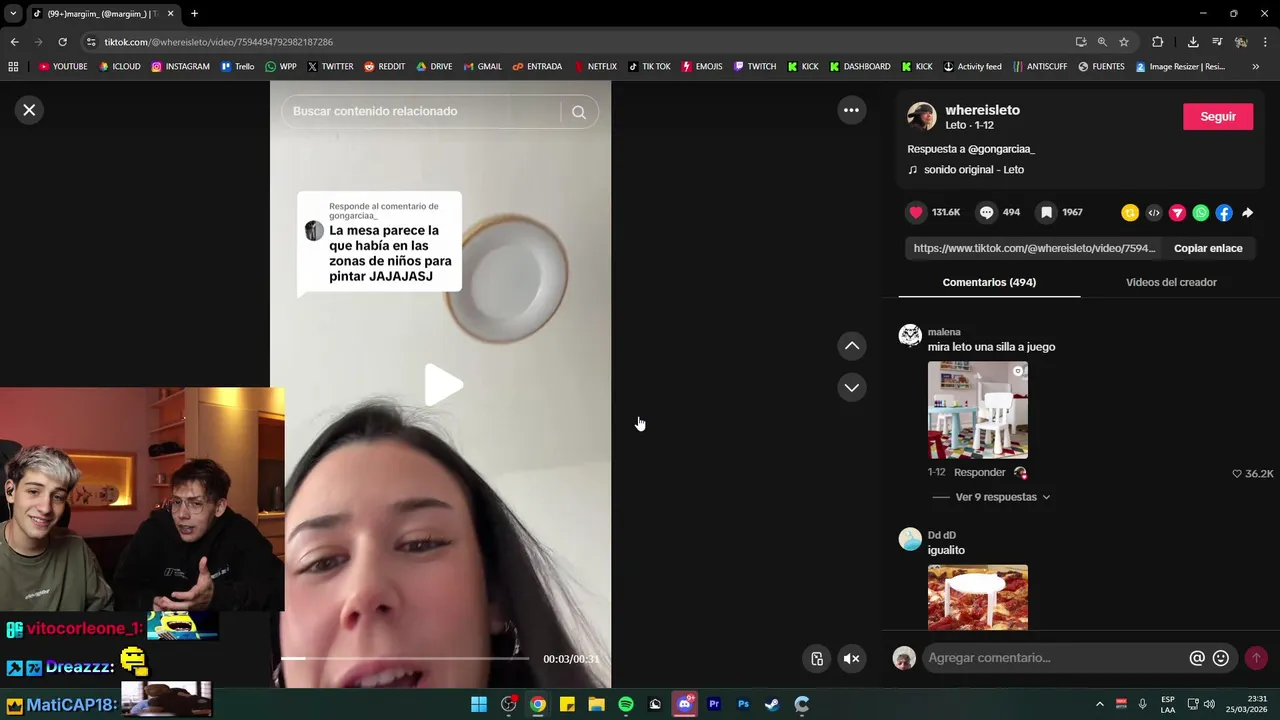The image size is (1280, 720).
Task: Click 'Responder' on malena's comment
Action: point(979,472)
